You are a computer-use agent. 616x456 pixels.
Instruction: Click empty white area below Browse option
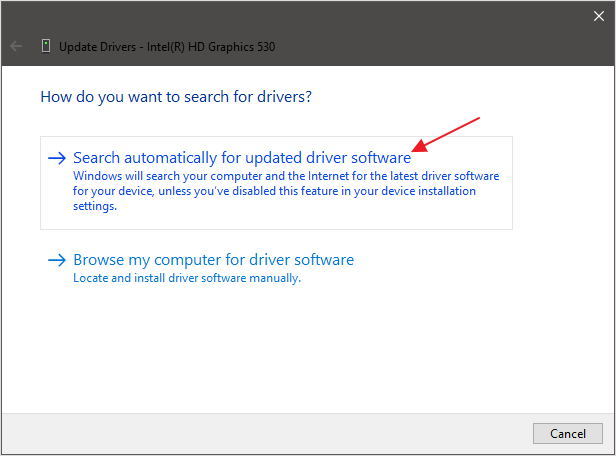click(300, 350)
